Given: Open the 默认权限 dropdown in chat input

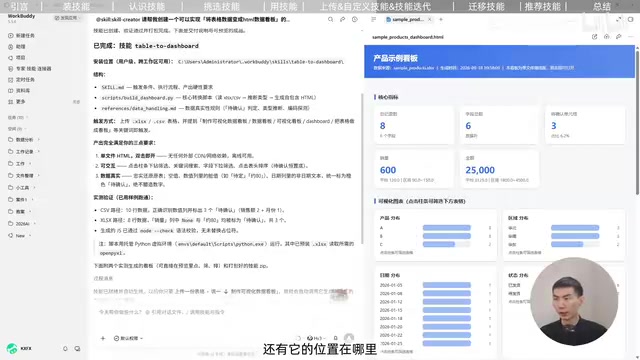Looking at the screenshot, I should tap(128, 338).
